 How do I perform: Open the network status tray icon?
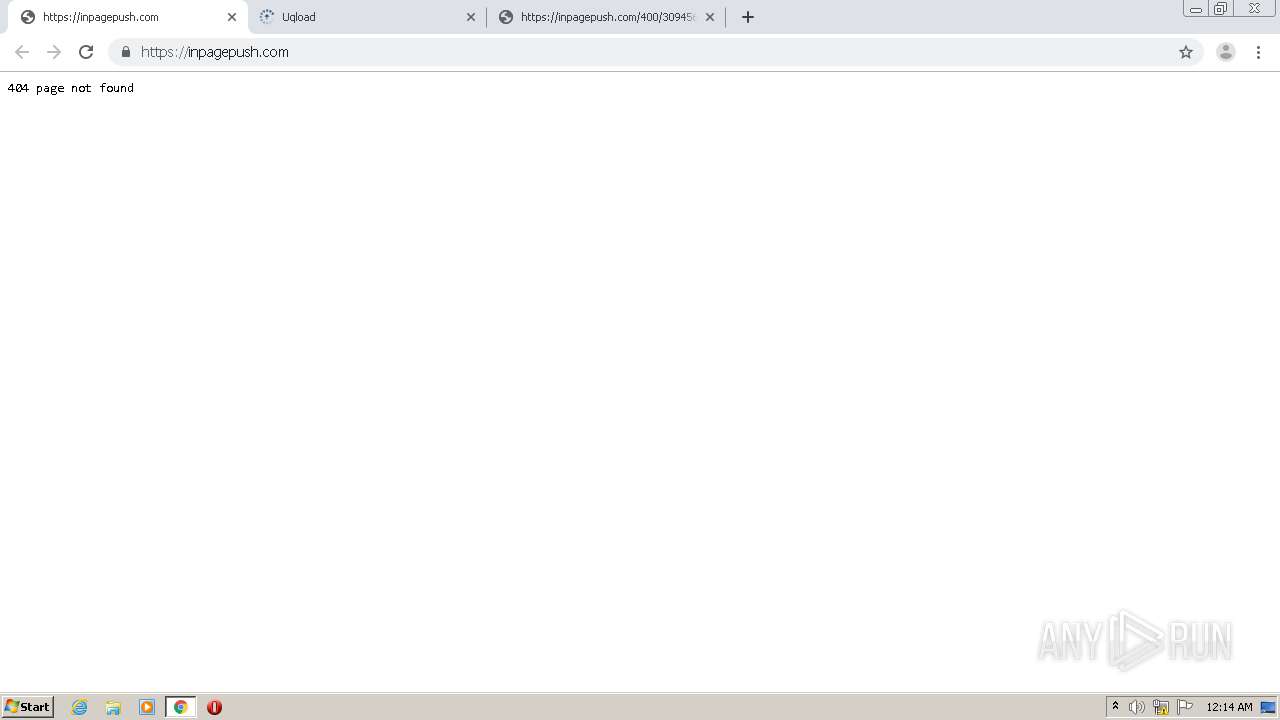[x=1161, y=707]
